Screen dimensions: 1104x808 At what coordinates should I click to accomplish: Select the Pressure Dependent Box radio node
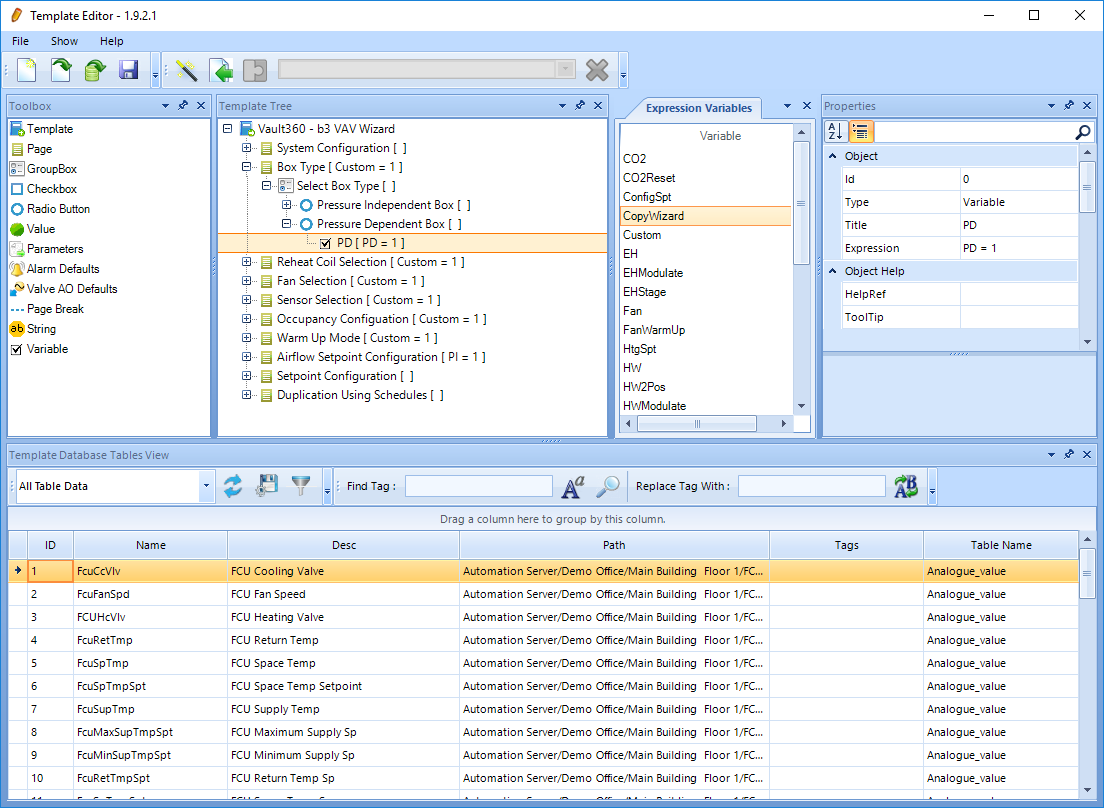pos(381,224)
